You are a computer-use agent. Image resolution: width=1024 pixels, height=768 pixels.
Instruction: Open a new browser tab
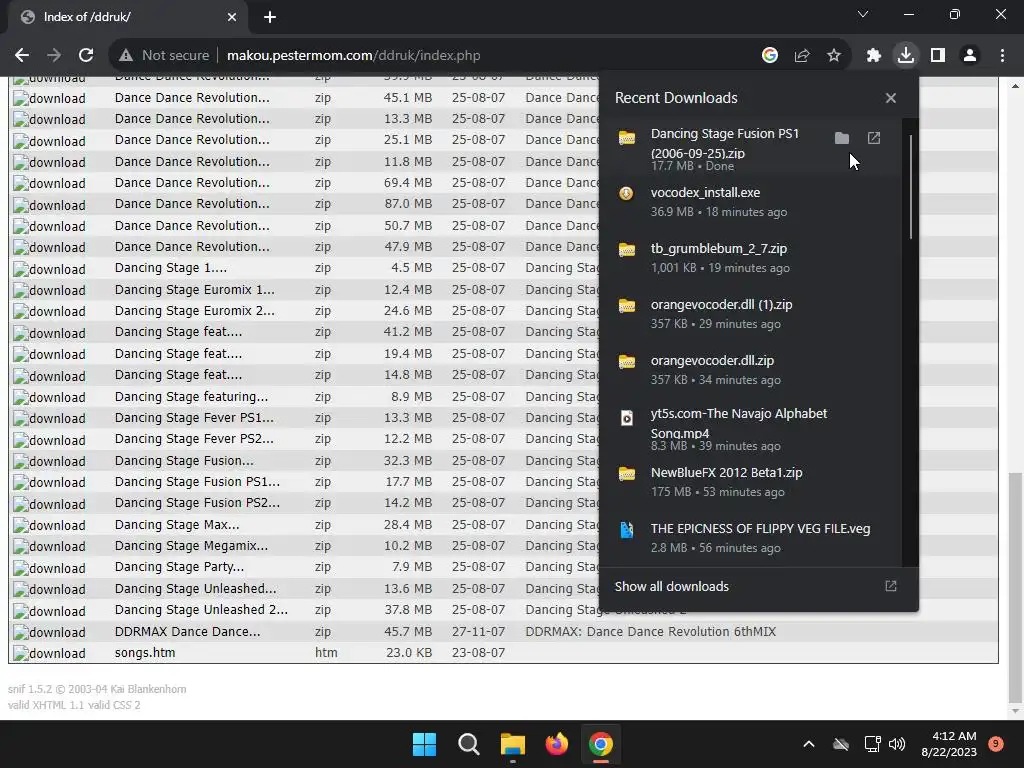tap(270, 17)
